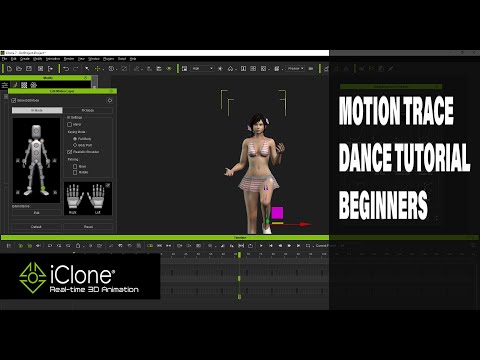Open the Help menu
Image resolution: width=480 pixels, height=360 pixels.
tap(133, 59)
